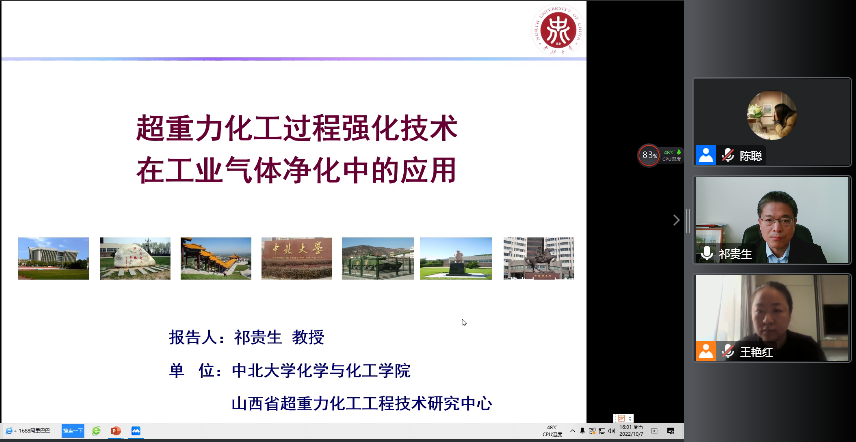Viewport: 856px width, 442px height.
Task: Click 陈聪's muted microphone icon
Action: (729, 156)
